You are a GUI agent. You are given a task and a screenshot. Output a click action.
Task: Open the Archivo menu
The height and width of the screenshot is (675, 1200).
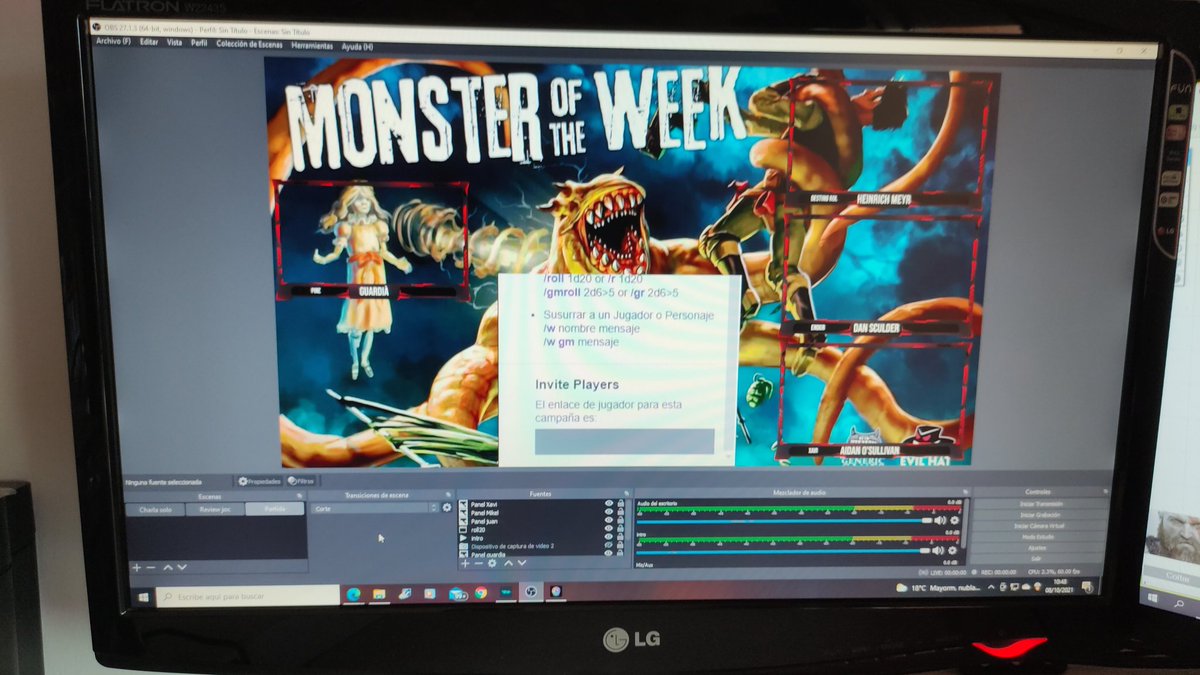(113, 42)
